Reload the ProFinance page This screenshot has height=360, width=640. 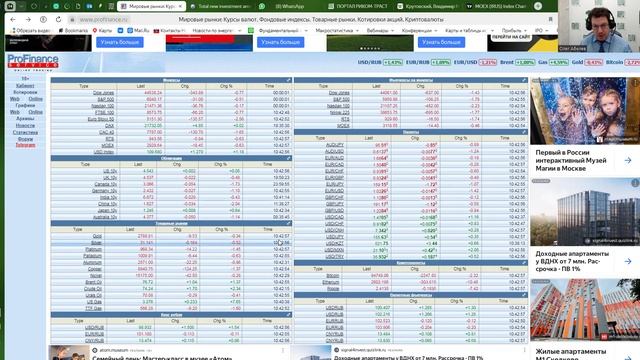pos(58,19)
